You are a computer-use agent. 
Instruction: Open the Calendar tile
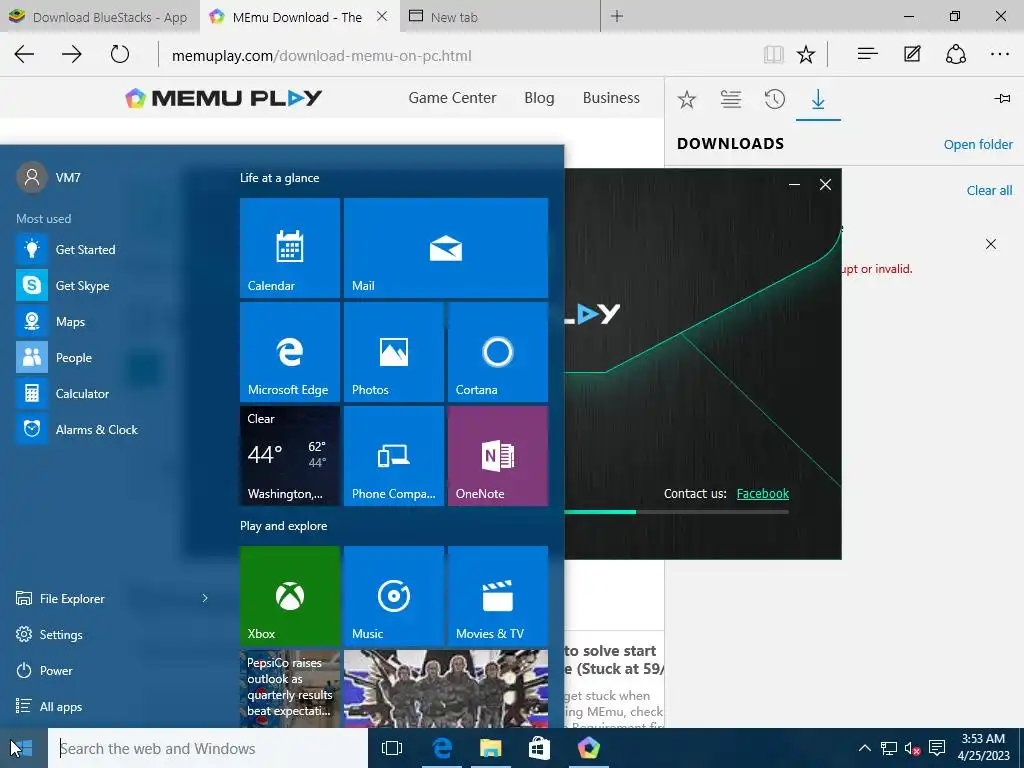[289, 248]
